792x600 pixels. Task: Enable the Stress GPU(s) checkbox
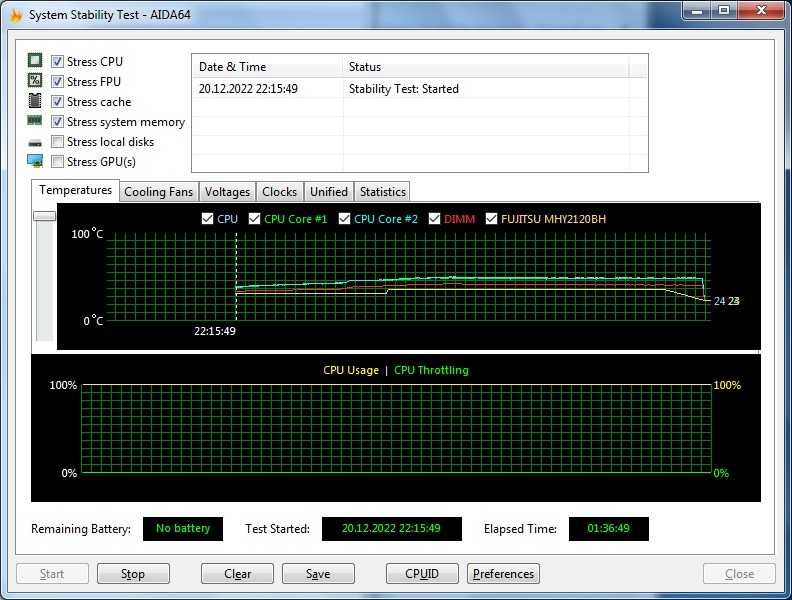[58, 162]
